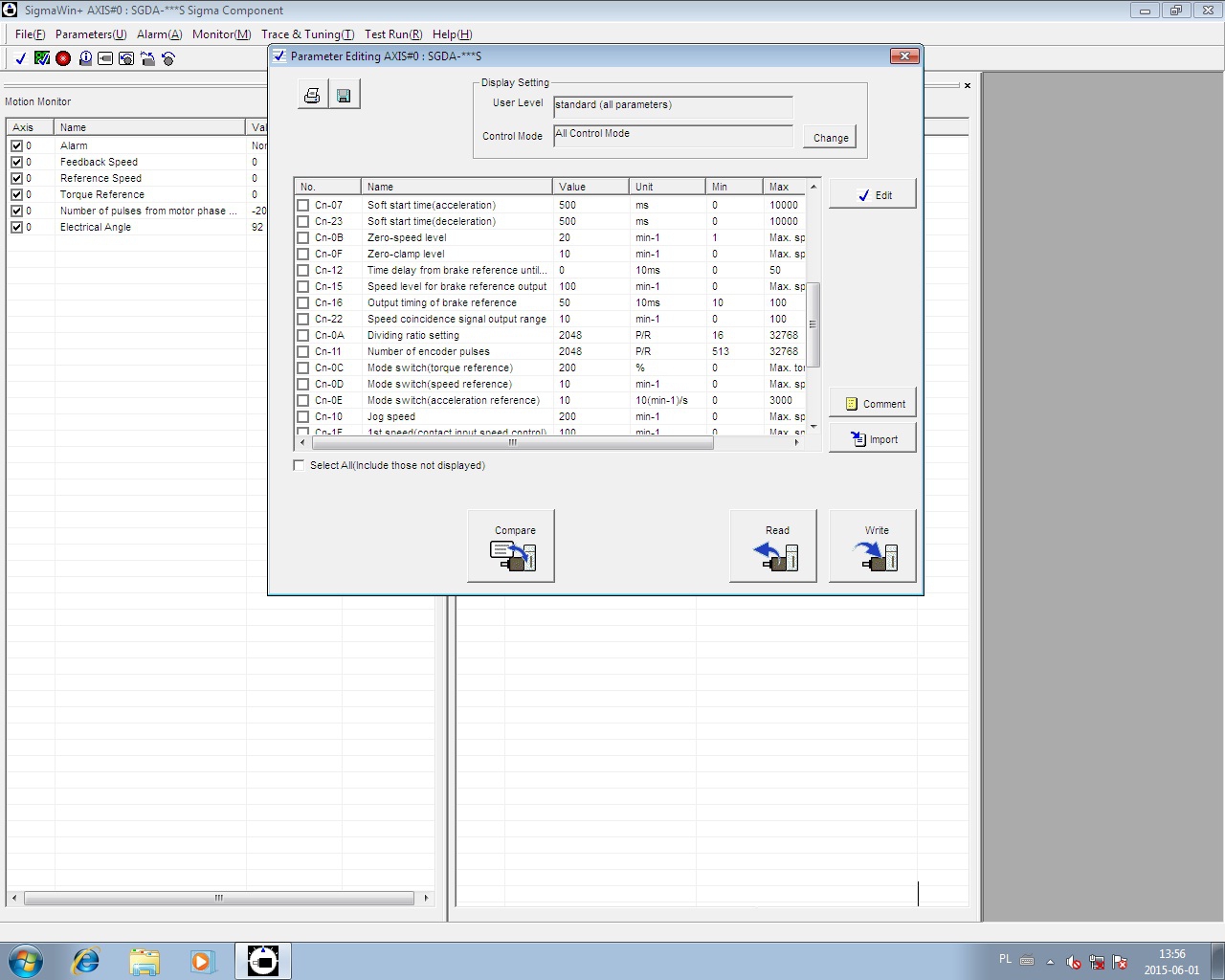
Task: Click the network tray icon
Action: (1097, 961)
